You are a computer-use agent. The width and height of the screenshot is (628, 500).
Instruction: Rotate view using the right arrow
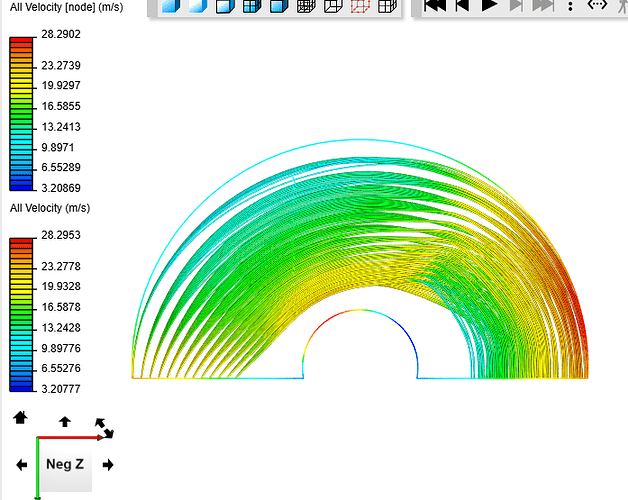[x=108, y=465]
